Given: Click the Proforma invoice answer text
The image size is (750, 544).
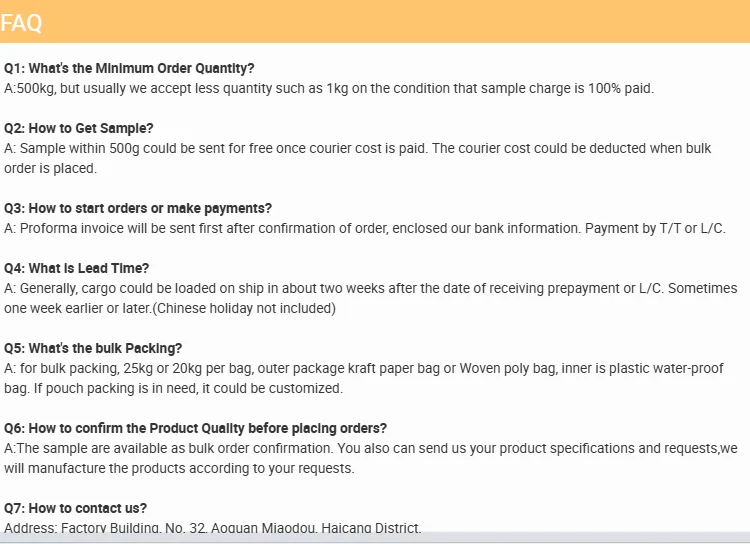Looking at the screenshot, I should [x=365, y=228].
